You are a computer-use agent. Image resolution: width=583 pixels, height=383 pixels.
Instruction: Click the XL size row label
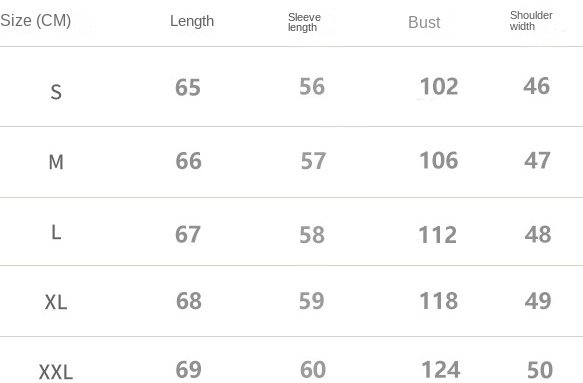point(56,302)
